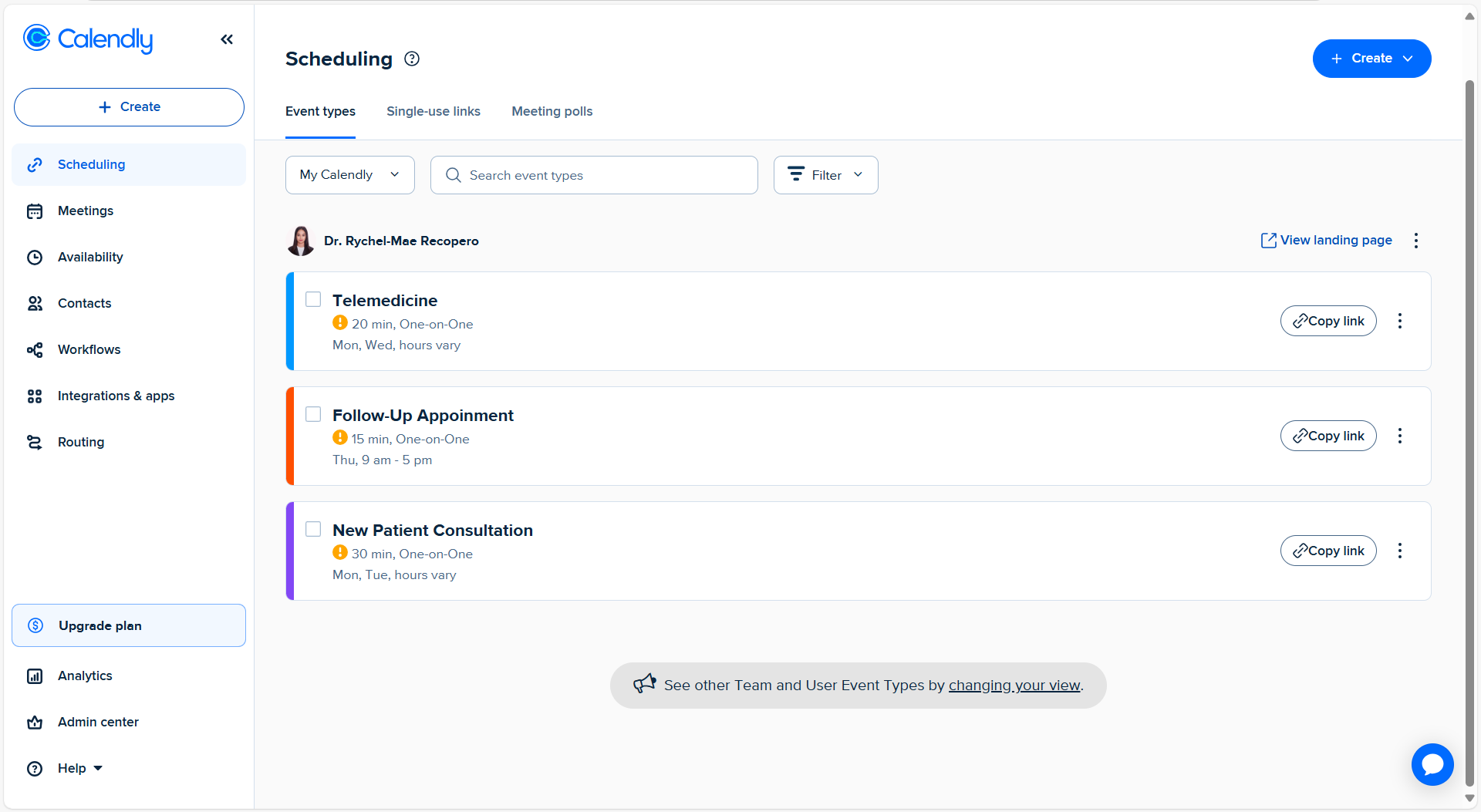Open Telemedicine three-dot options menu
The image size is (1481, 812).
[x=1400, y=321]
